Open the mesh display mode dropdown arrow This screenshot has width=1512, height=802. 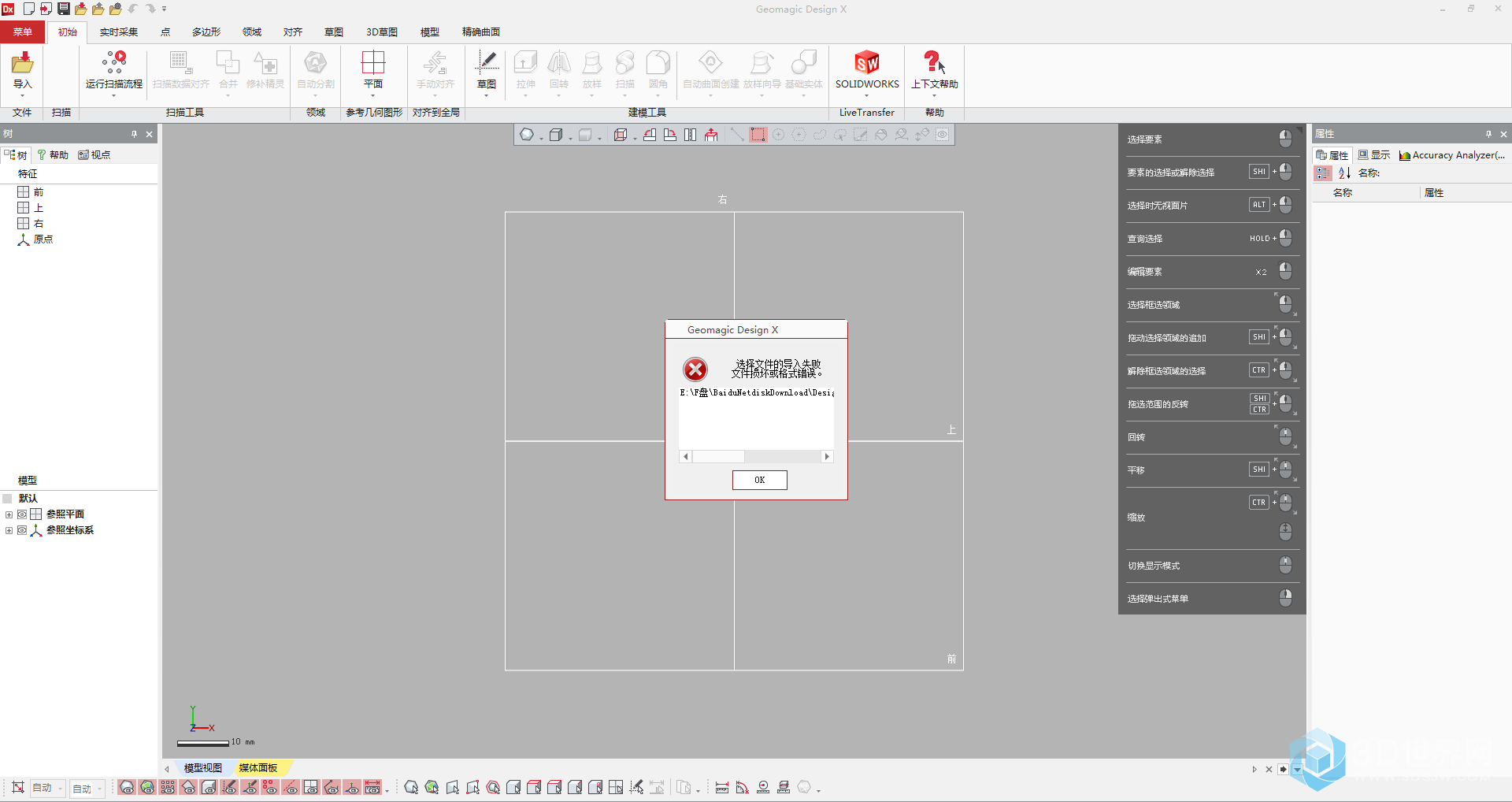click(541, 138)
